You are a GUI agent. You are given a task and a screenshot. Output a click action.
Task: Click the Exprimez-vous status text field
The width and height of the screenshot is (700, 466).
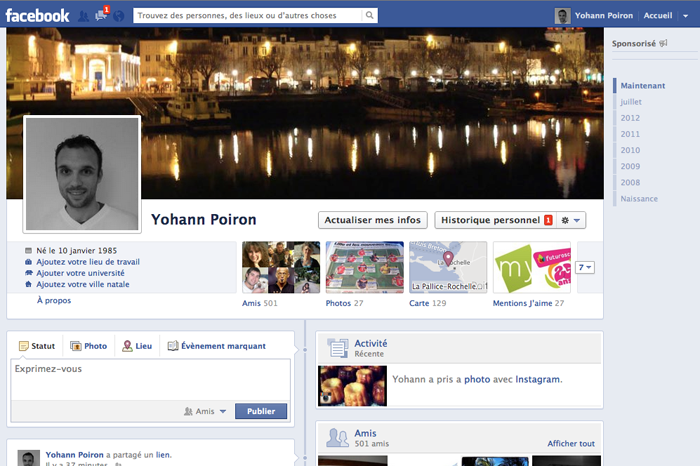pyautogui.click(x=150, y=378)
